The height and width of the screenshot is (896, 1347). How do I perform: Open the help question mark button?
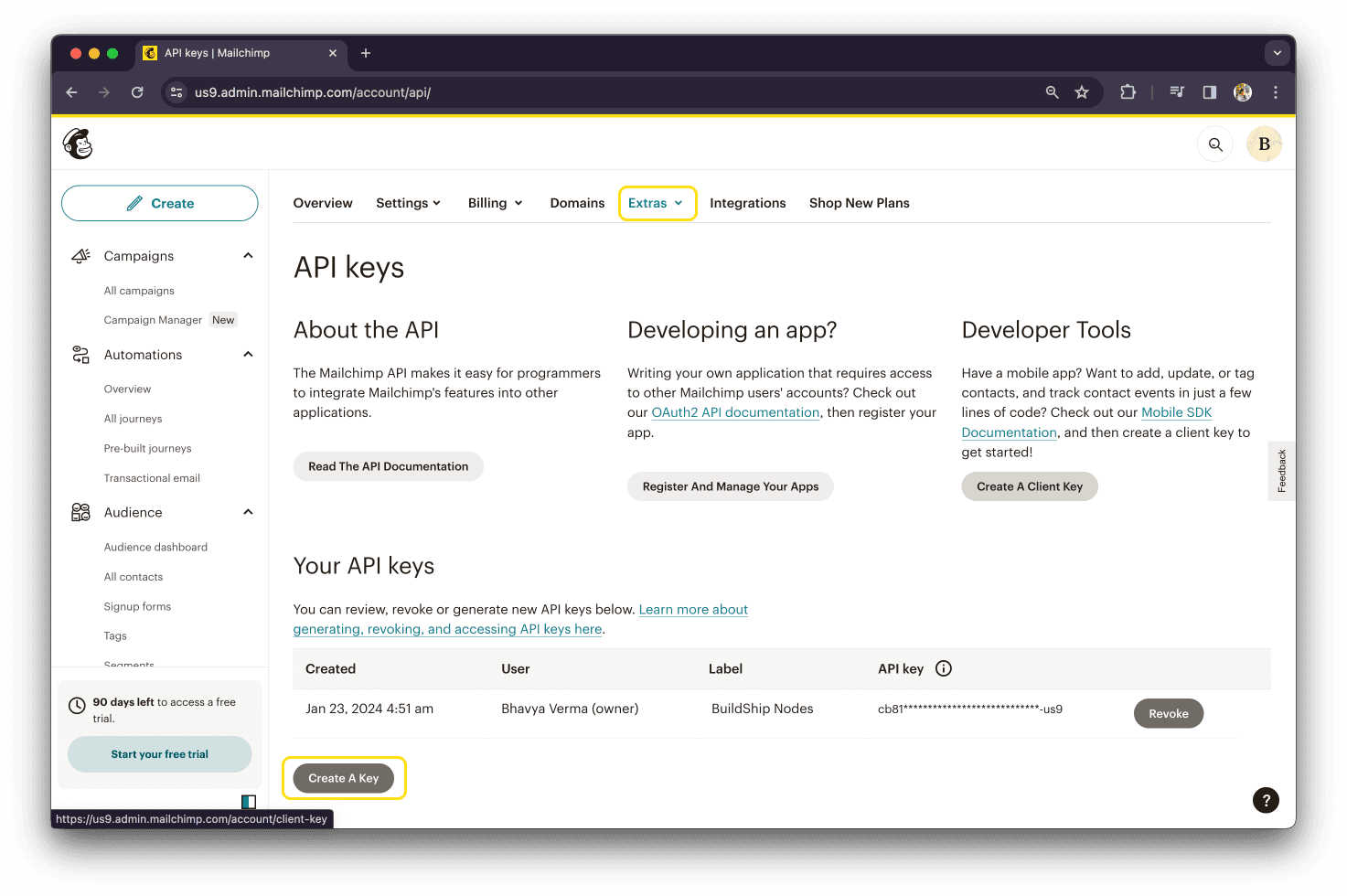pyautogui.click(x=1266, y=800)
